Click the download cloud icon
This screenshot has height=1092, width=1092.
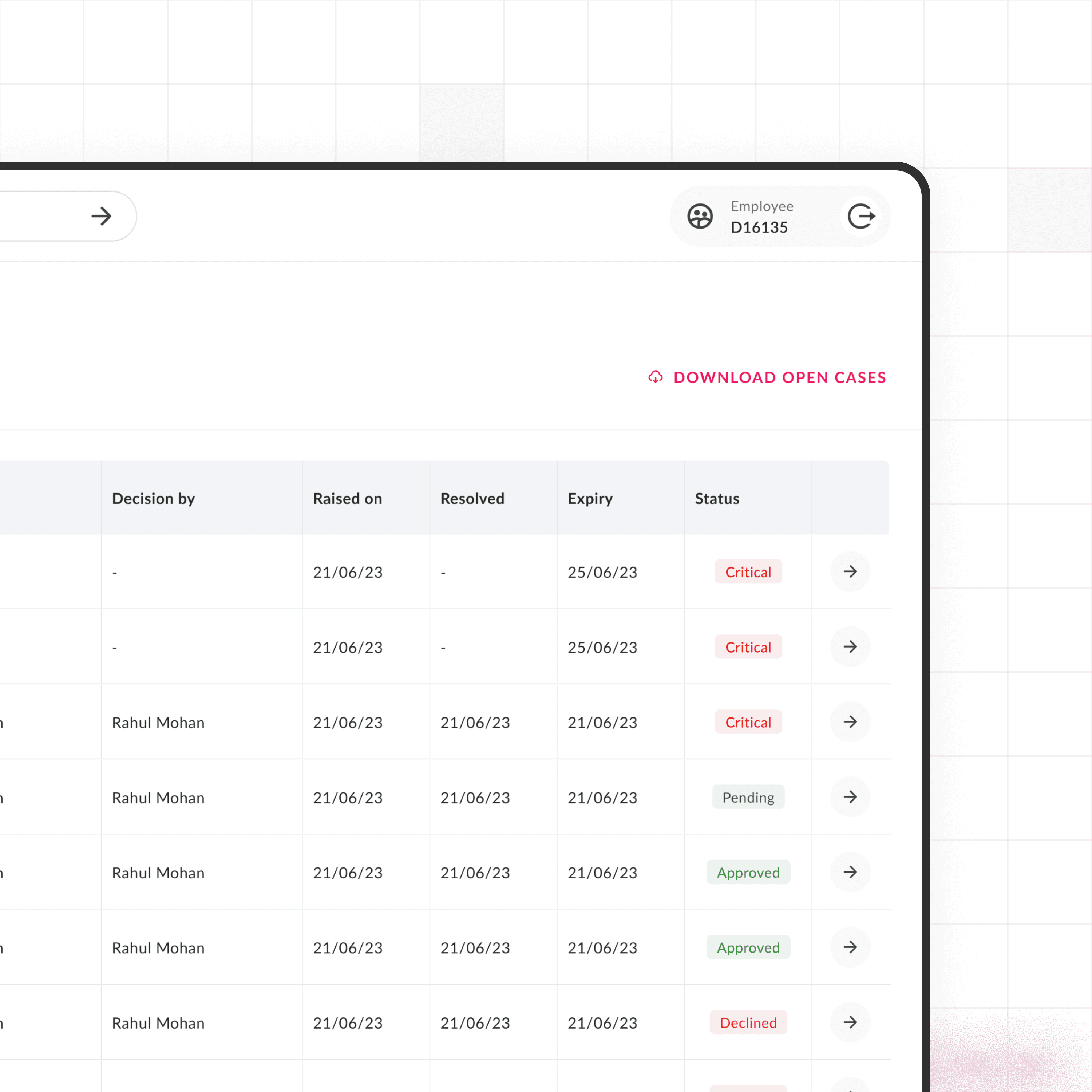click(x=655, y=377)
